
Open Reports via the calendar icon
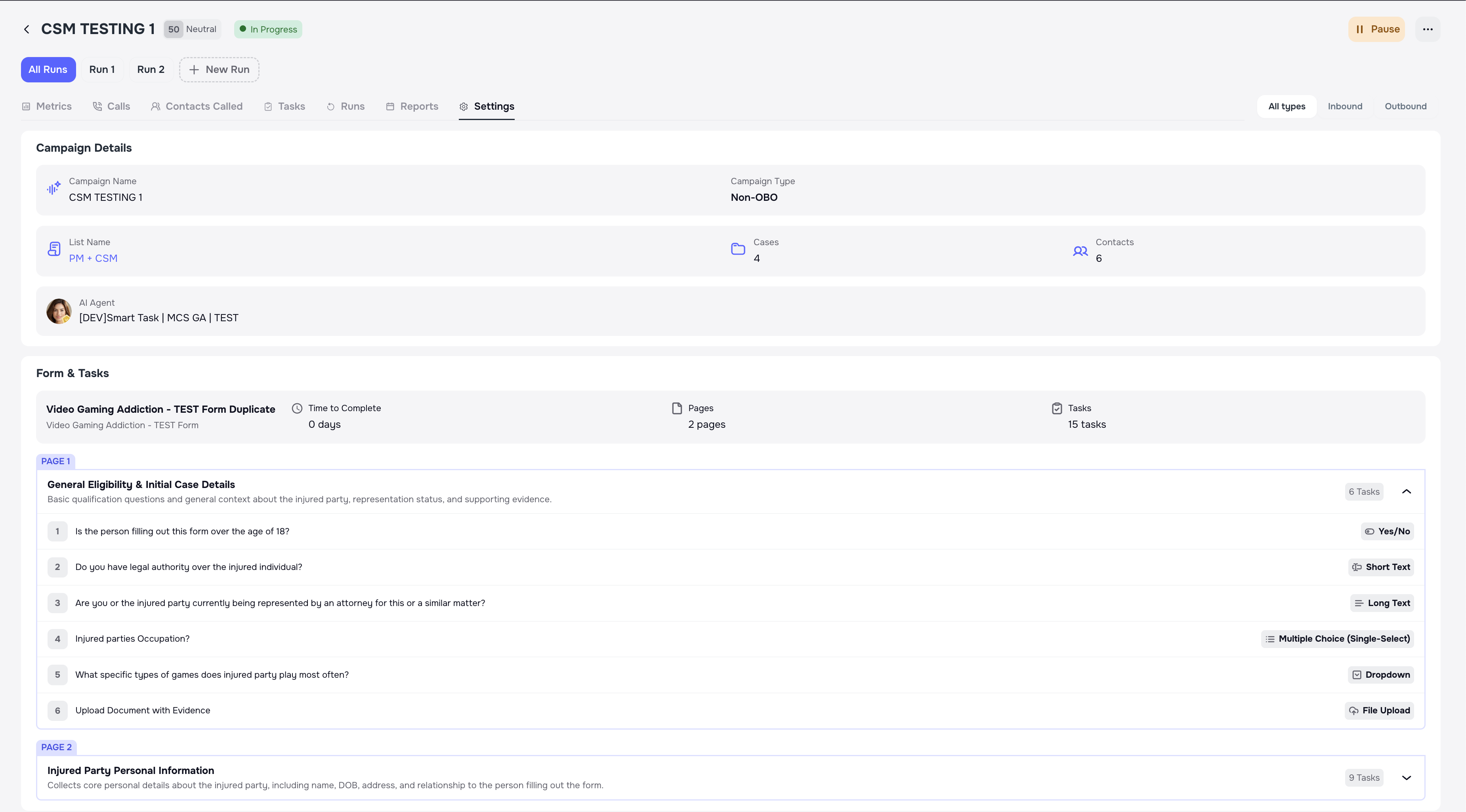pos(390,106)
